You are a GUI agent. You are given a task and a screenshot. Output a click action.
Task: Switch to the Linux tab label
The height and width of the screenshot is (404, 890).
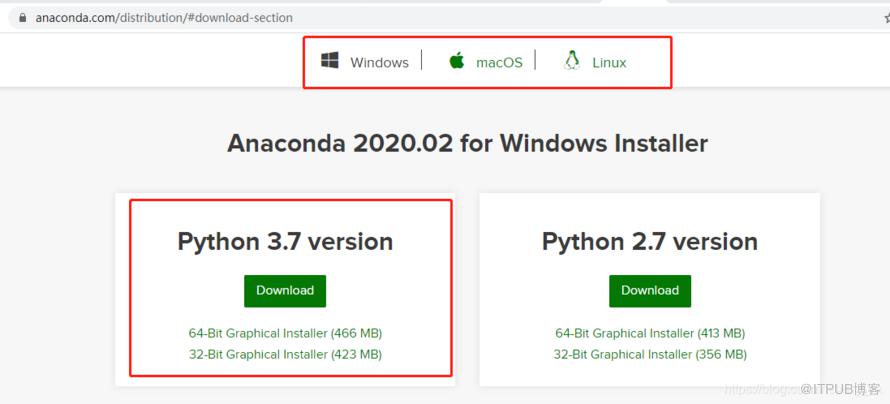click(x=609, y=62)
